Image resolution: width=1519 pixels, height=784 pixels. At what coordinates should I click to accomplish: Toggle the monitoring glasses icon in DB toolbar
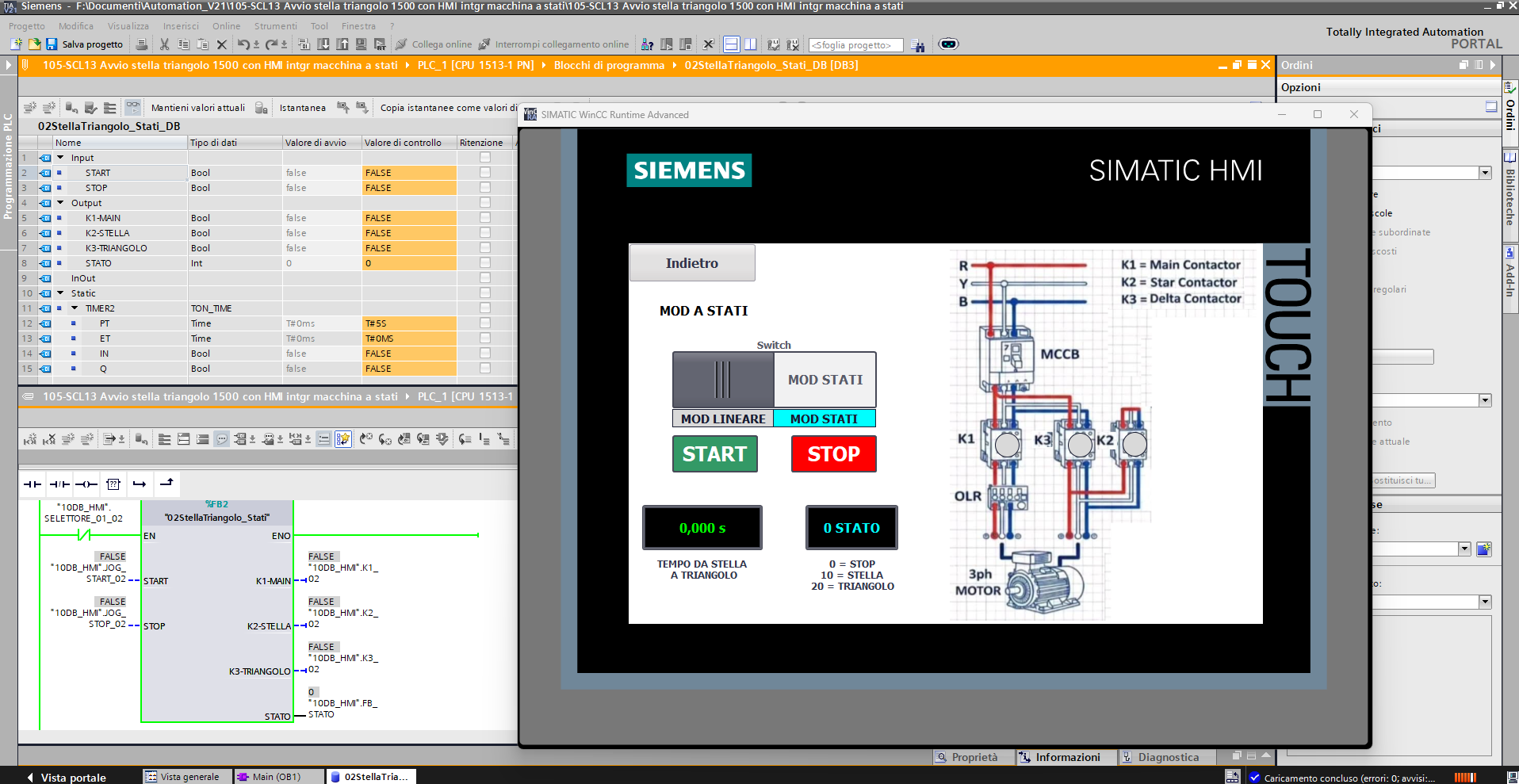pos(132,107)
